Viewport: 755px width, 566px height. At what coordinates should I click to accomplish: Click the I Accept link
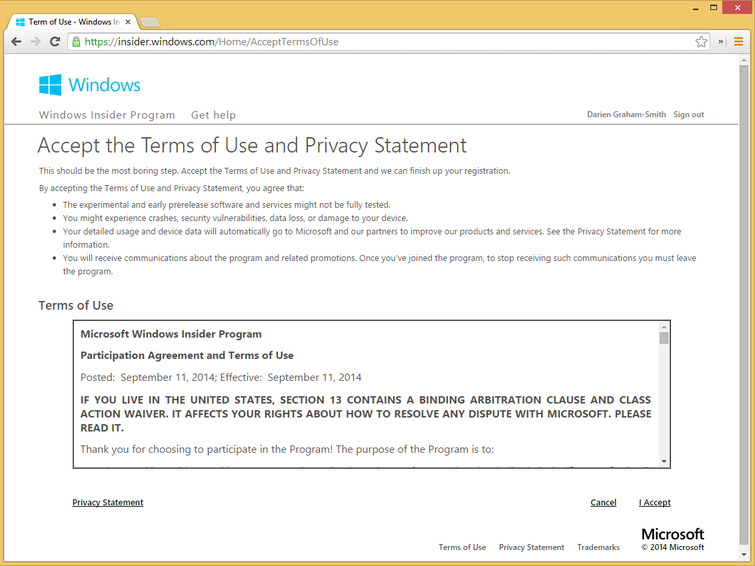[655, 502]
